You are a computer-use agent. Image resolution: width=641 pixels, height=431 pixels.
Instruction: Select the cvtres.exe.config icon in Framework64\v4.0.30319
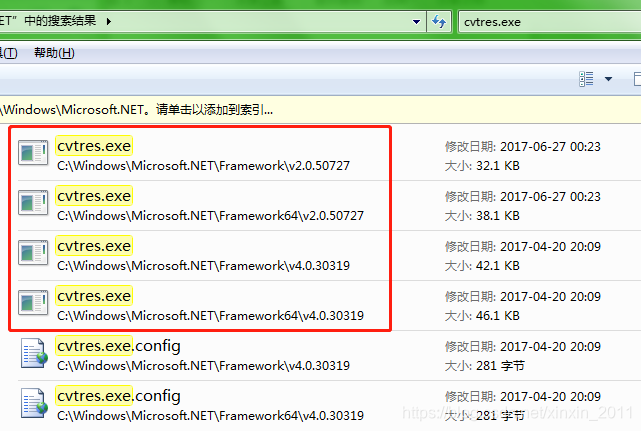[x=34, y=402]
